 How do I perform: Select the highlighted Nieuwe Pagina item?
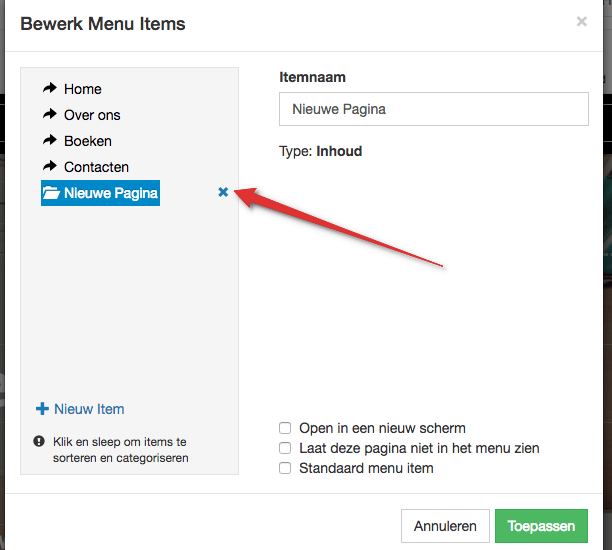[110, 193]
